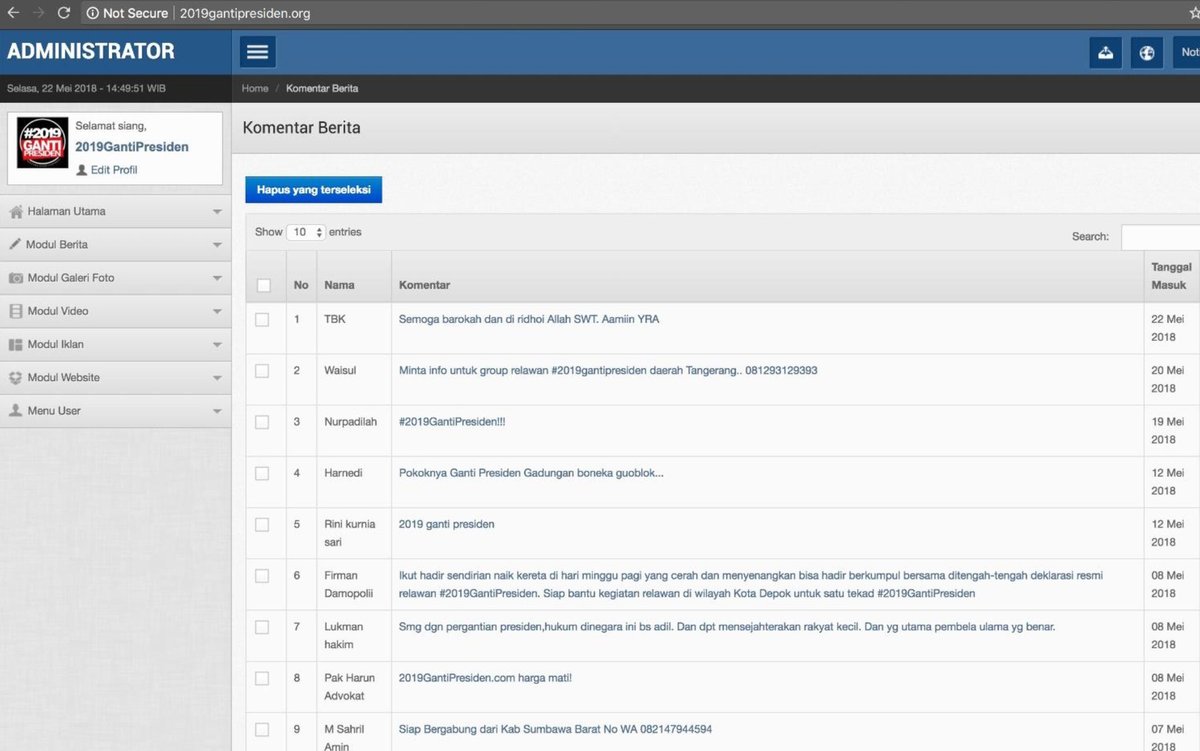Click the browser address bar URL

pyautogui.click(x=245, y=13)
